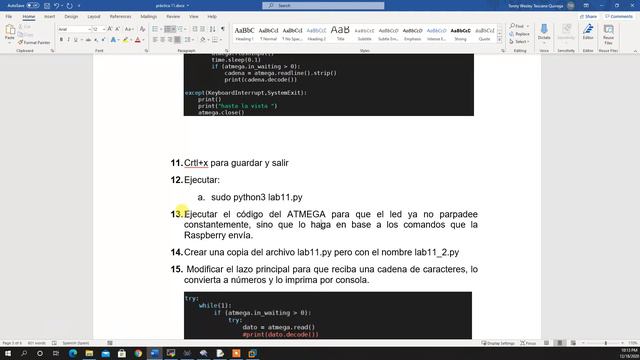The height and width of the screenshot is (360, 640).
Task: Click the Redo icon
Action: (70, 6)
